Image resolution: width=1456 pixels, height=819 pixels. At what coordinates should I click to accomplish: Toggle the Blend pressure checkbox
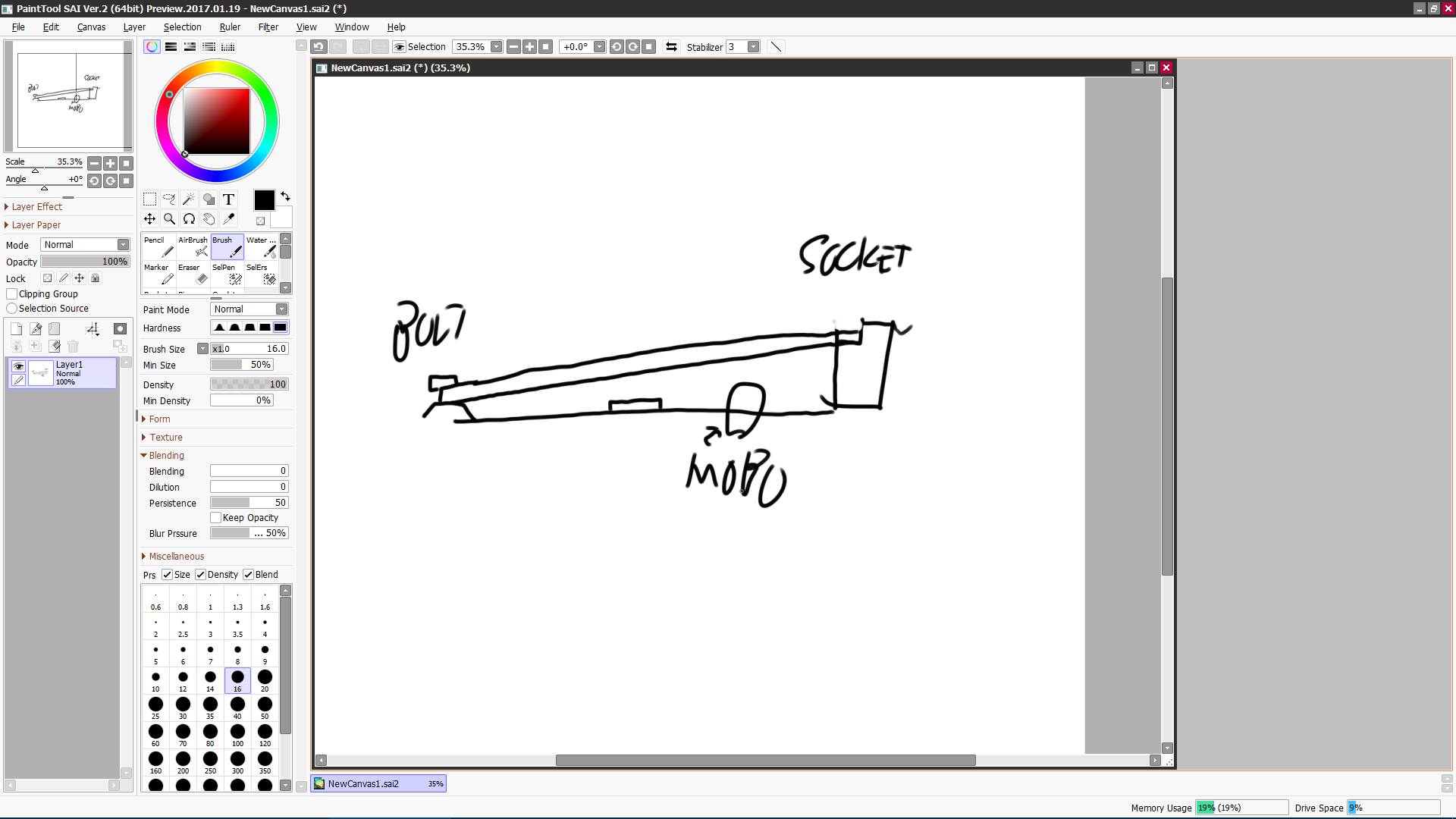248,574
